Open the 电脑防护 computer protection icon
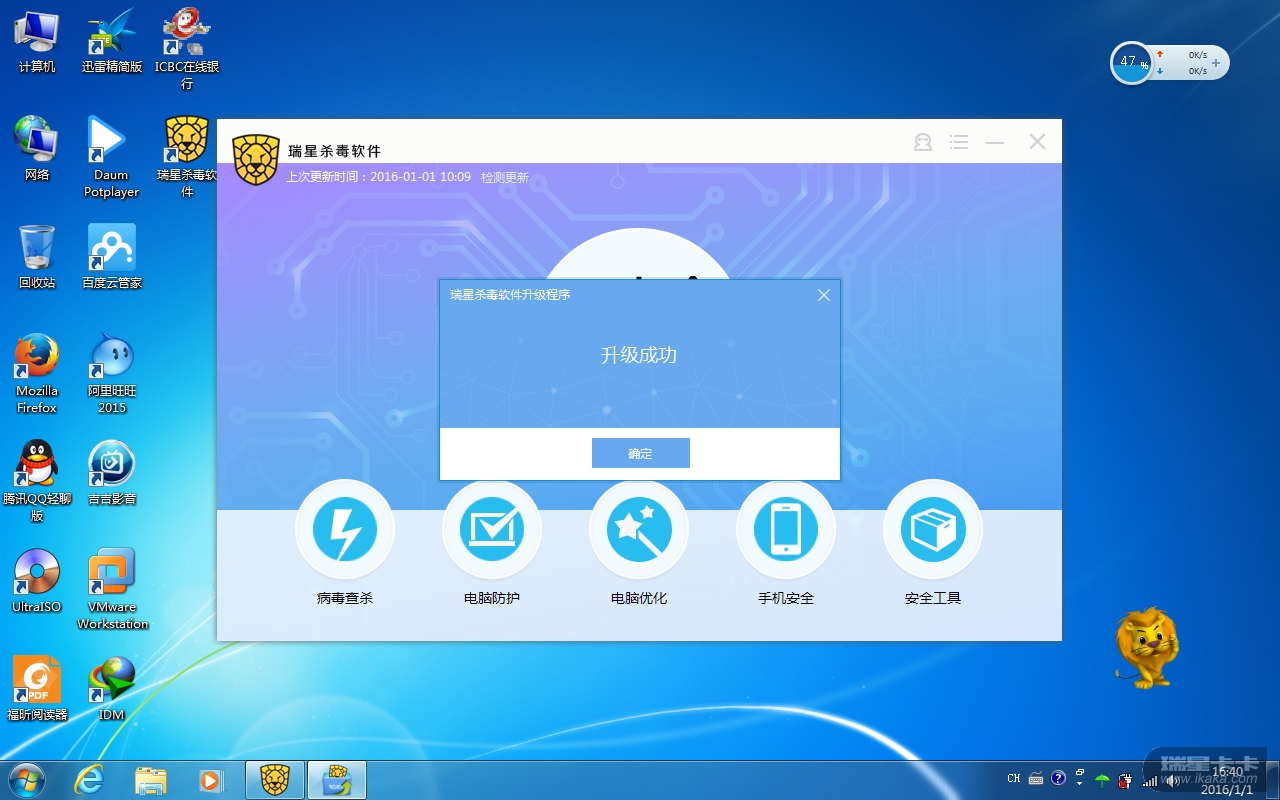 (492, 530)
